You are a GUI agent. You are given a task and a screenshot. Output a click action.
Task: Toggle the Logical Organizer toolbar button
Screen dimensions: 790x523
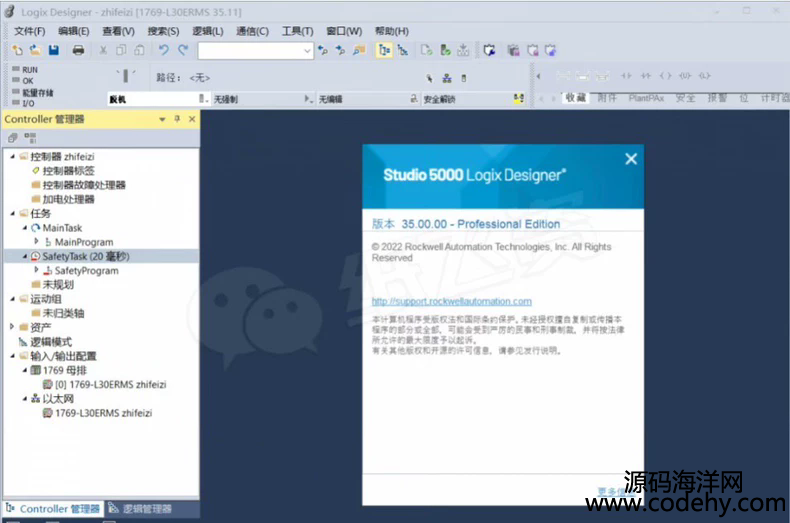point(403,50)
